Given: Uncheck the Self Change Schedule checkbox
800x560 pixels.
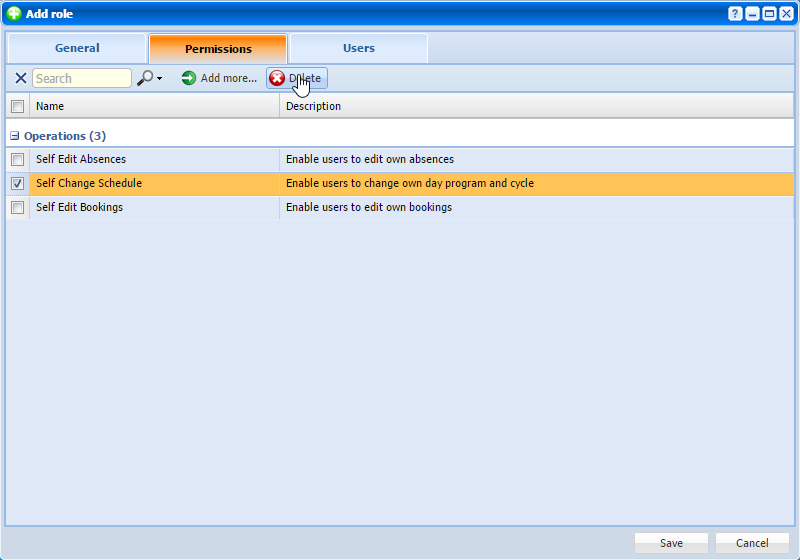Looking at the screenshot, I should click(x=17, y=184).
